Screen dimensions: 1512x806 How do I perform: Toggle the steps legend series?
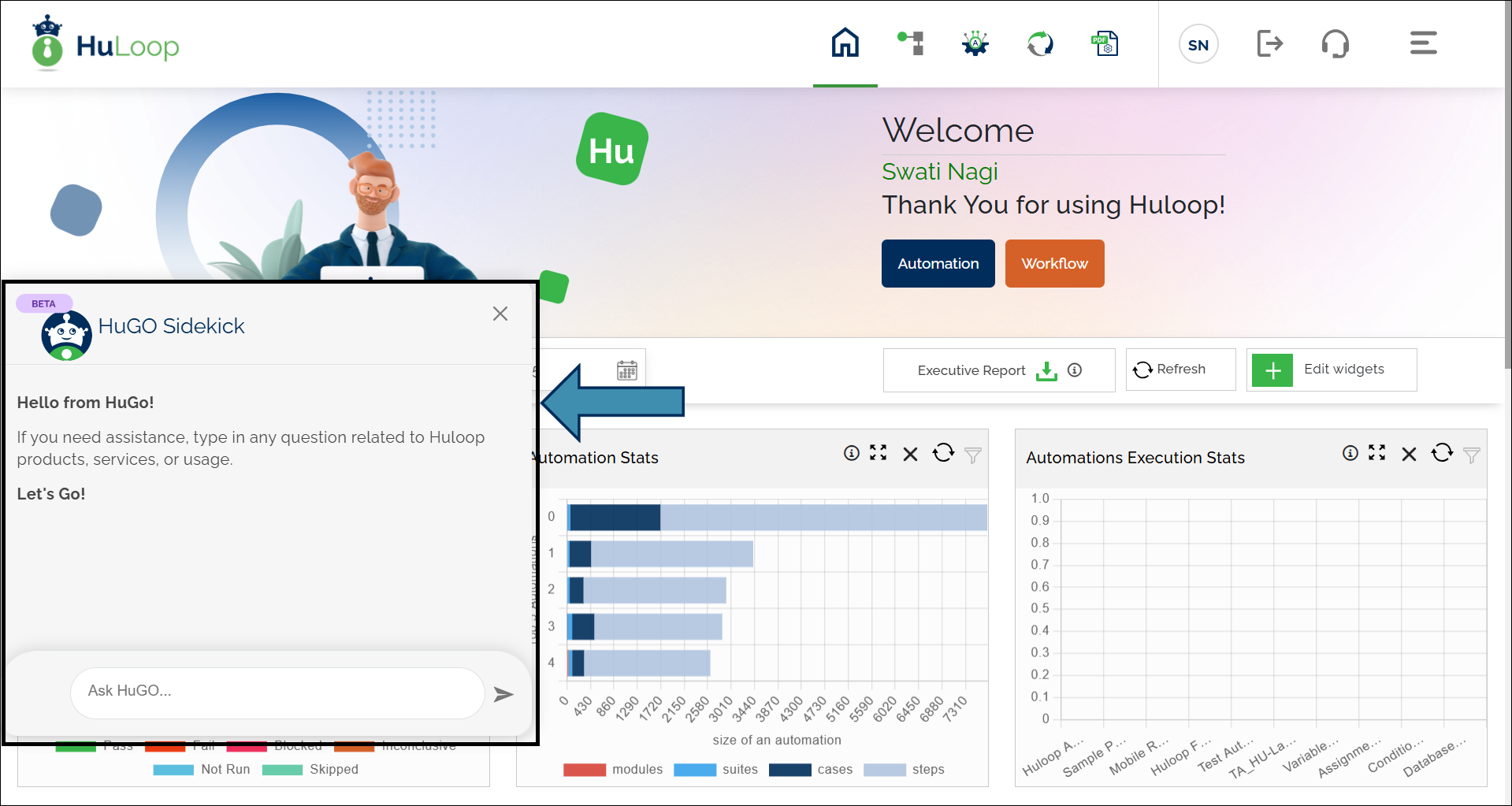point(904,770)
